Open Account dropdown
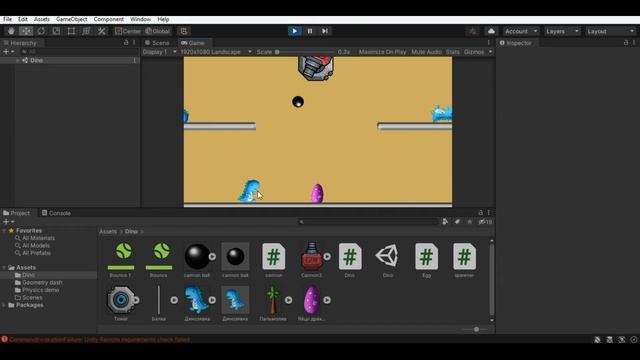 [521, 31]
